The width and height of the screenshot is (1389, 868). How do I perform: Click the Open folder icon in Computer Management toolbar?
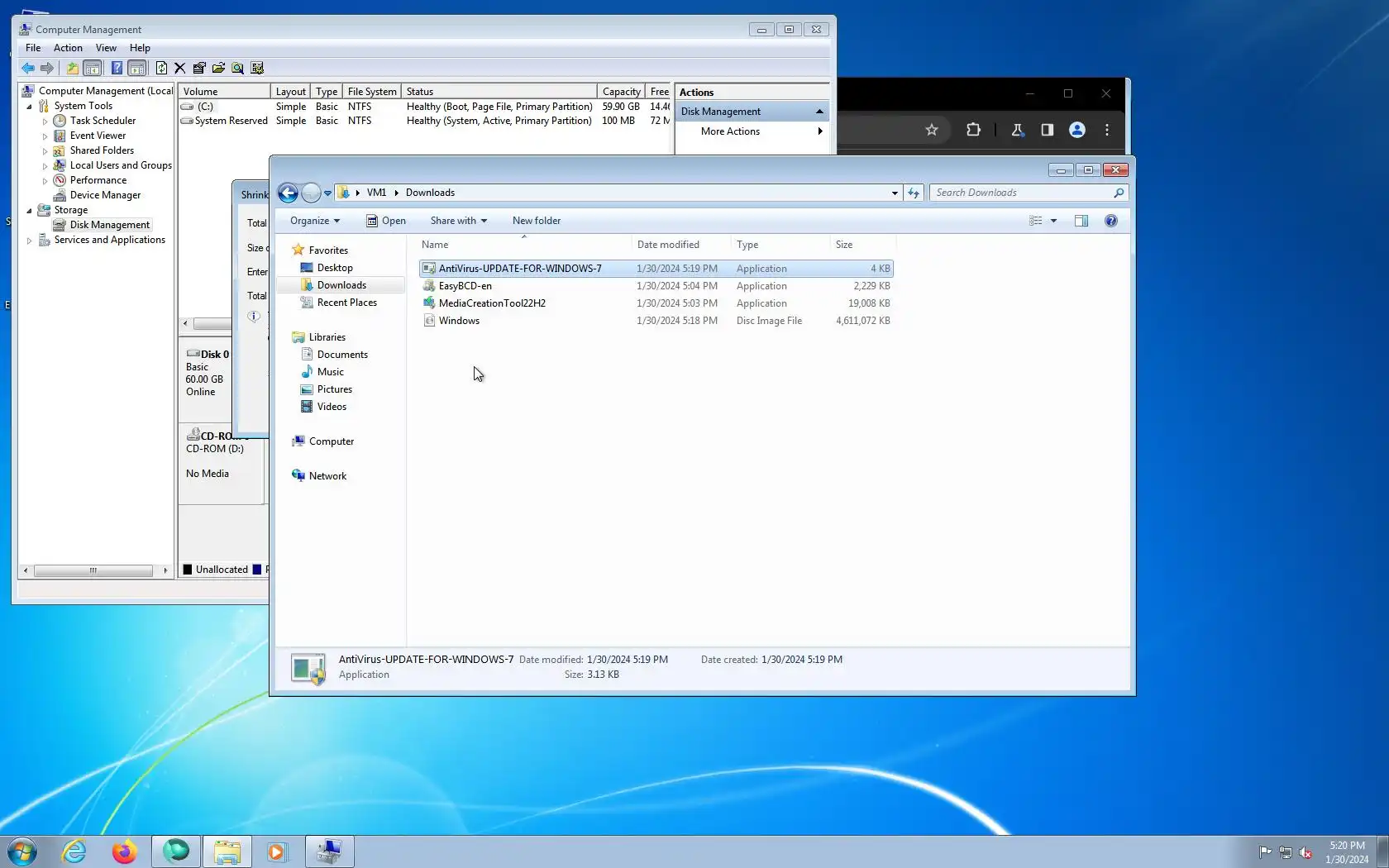(218, 68)
